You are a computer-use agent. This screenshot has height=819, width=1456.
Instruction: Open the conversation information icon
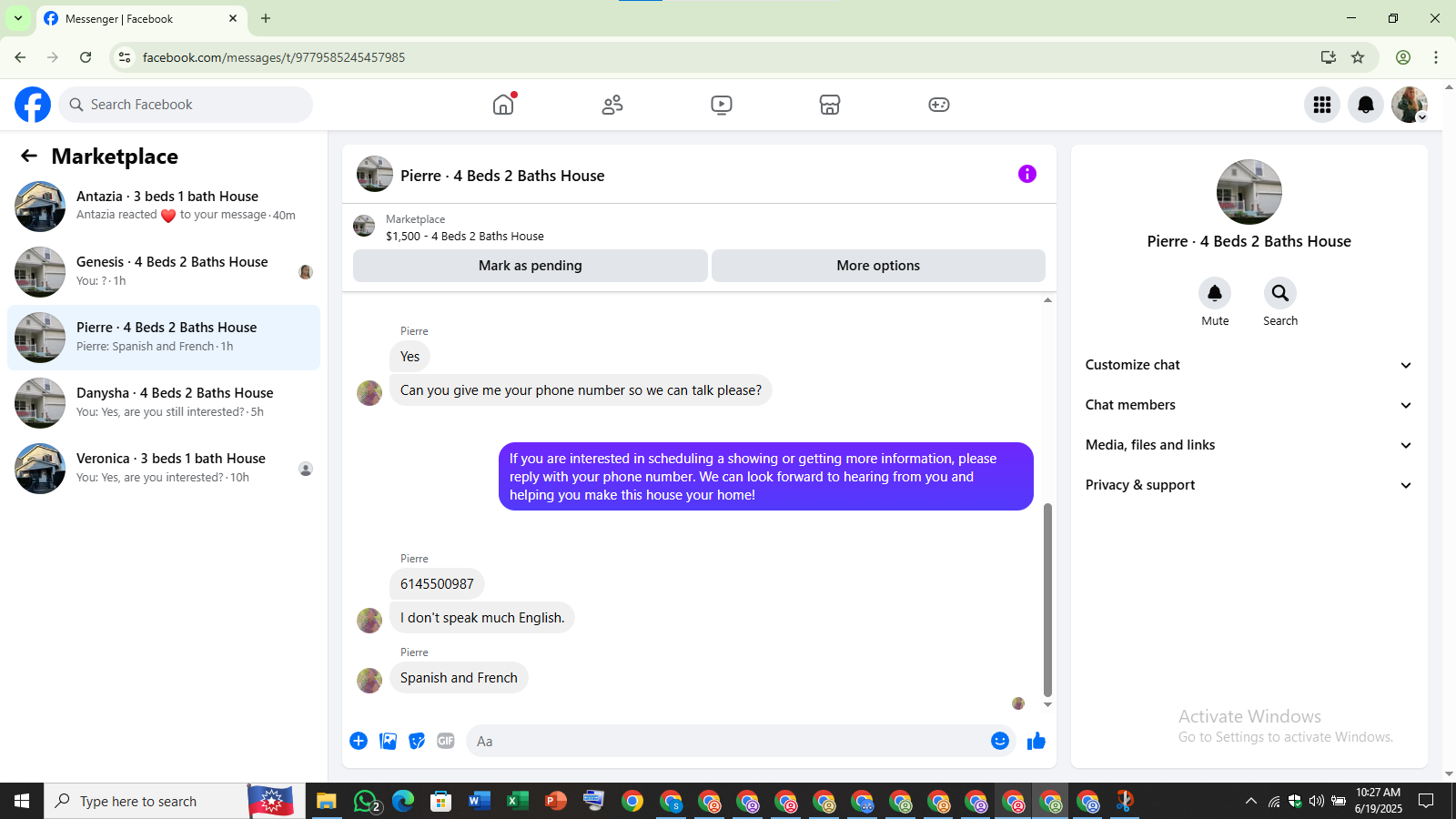click(1027, 174)
